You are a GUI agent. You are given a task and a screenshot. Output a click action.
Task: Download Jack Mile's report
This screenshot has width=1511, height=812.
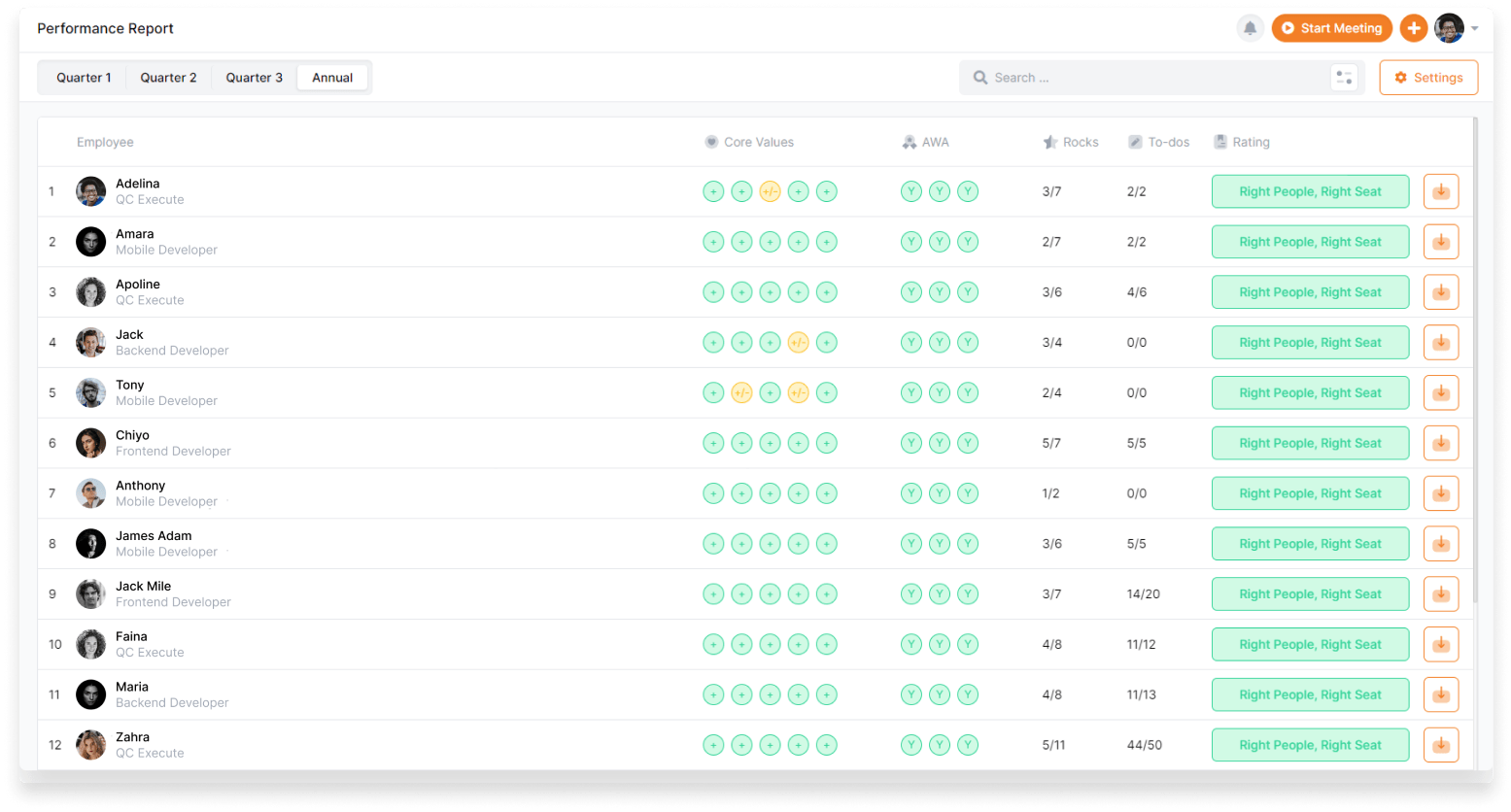[1441, 594]
